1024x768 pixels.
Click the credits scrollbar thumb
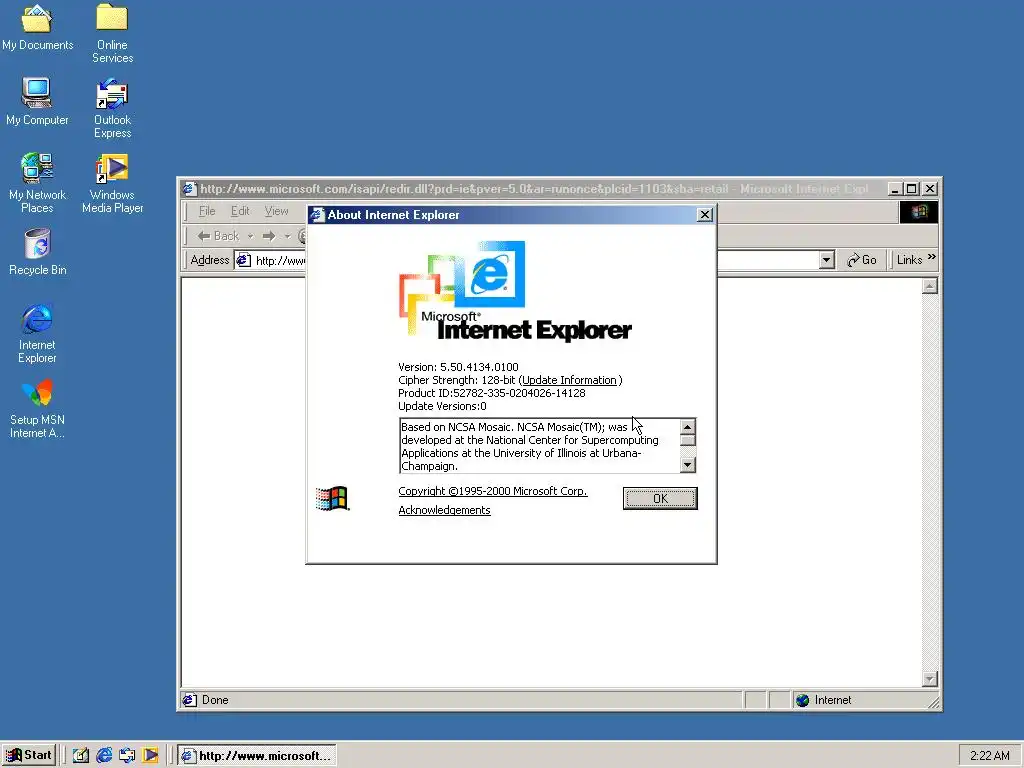coord(687,441)
